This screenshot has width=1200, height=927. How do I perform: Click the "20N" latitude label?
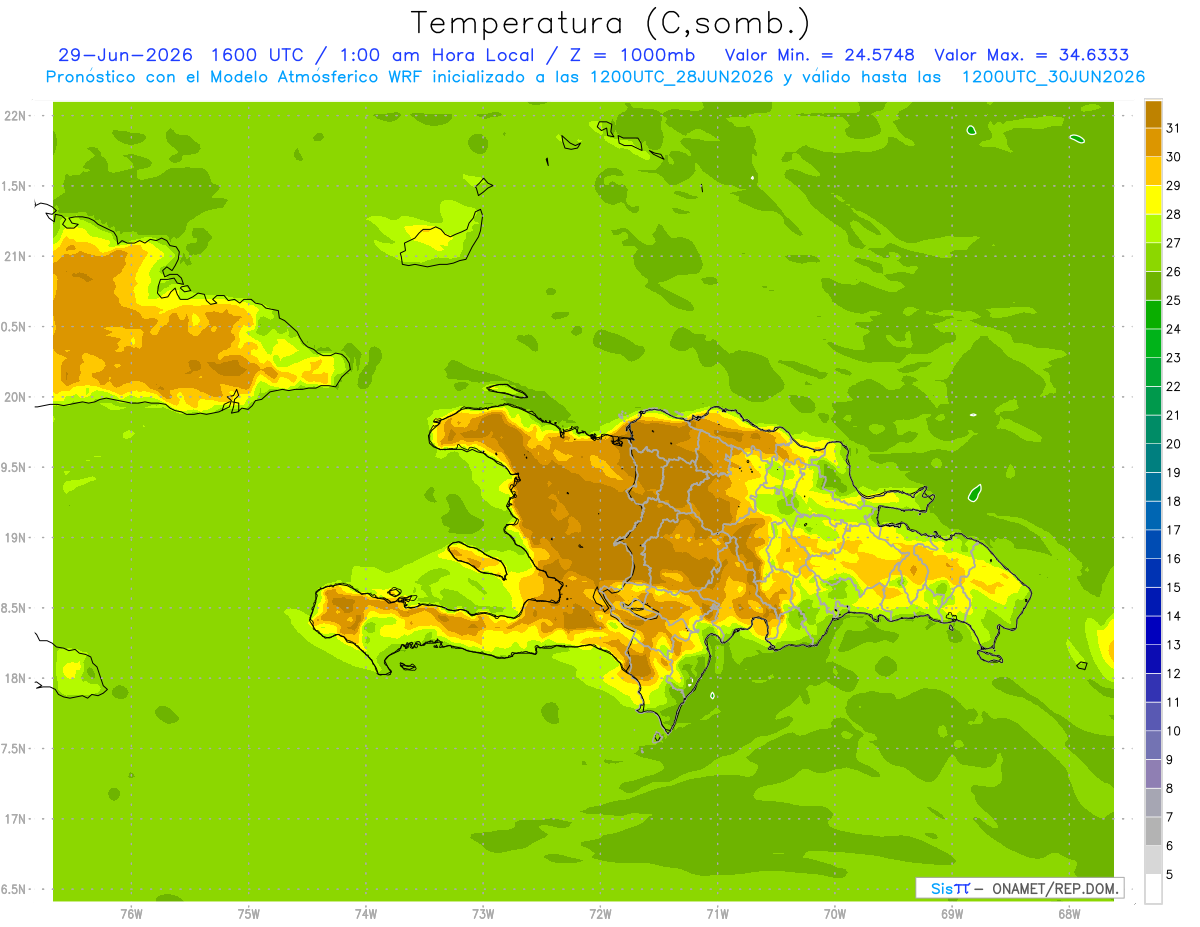15,397
